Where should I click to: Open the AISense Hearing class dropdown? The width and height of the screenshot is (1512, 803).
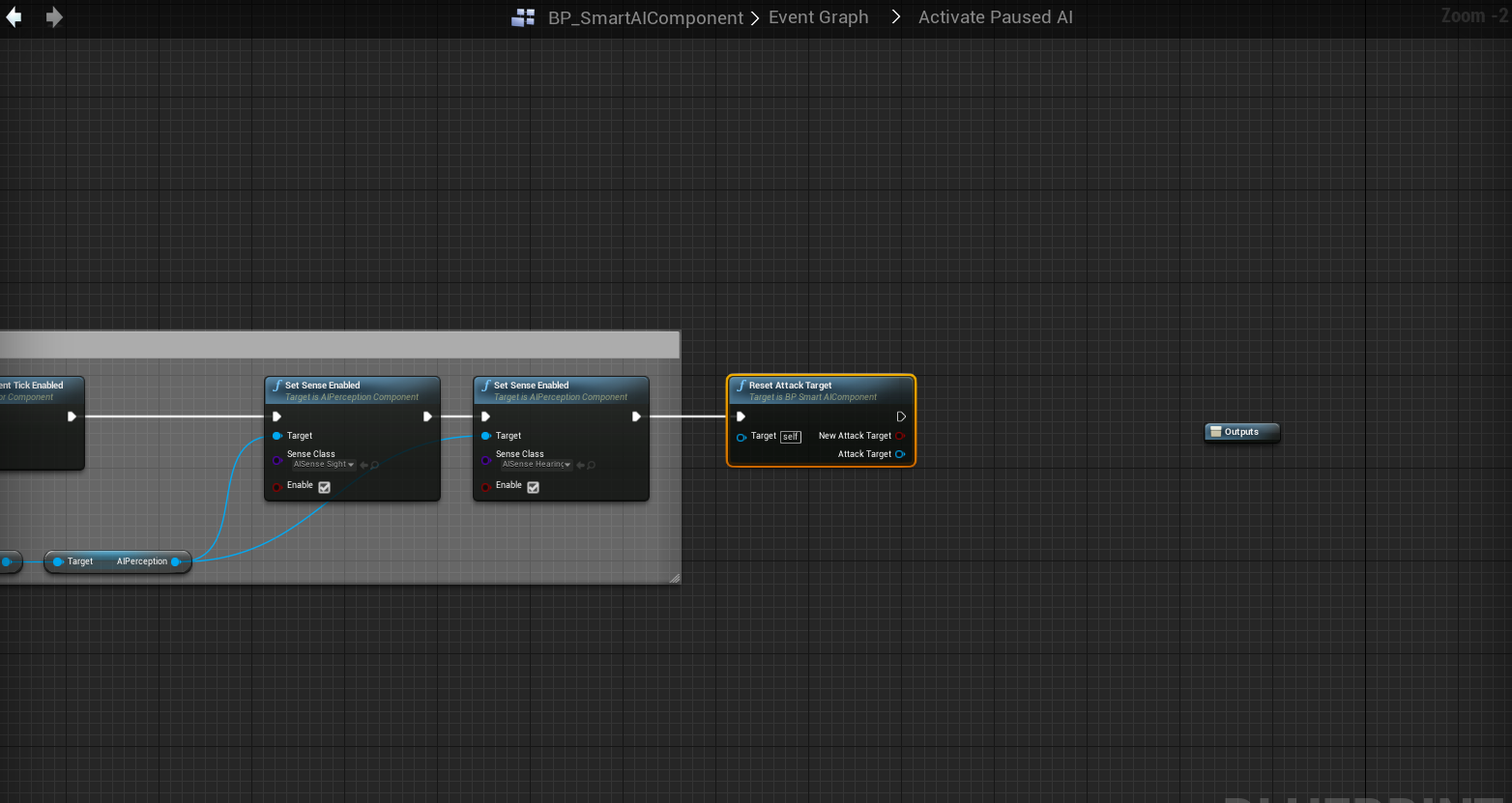[x=536, y=465]
